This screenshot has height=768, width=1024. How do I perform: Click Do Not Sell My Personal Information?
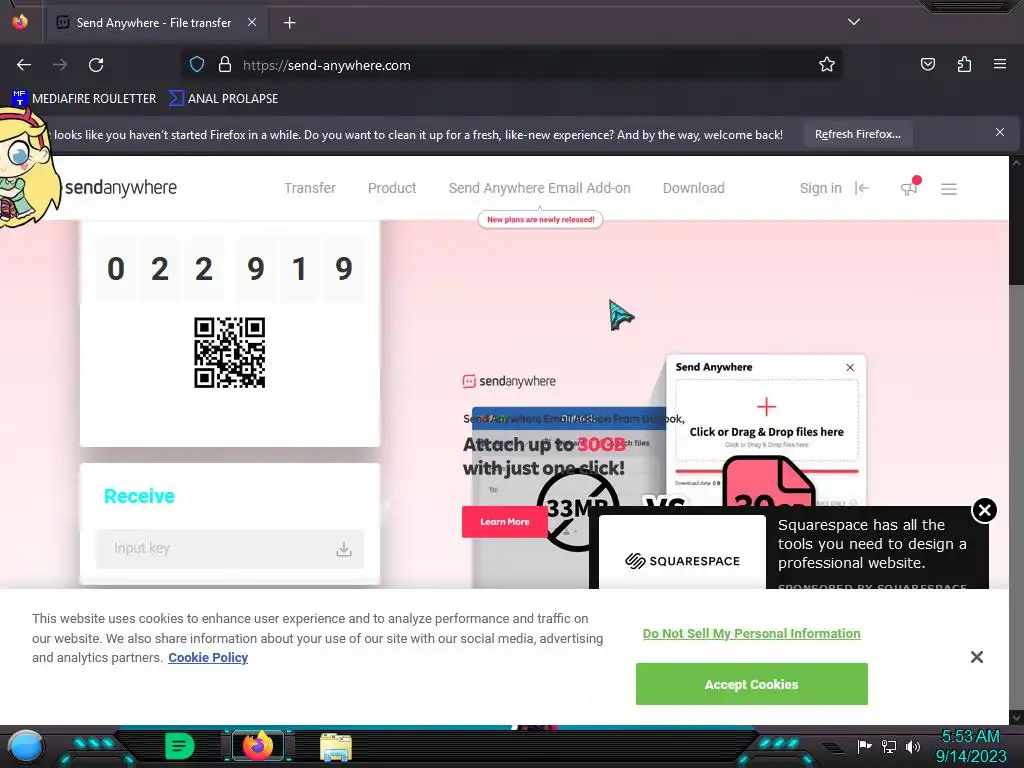pyautogui.click(x=751, y=633)
